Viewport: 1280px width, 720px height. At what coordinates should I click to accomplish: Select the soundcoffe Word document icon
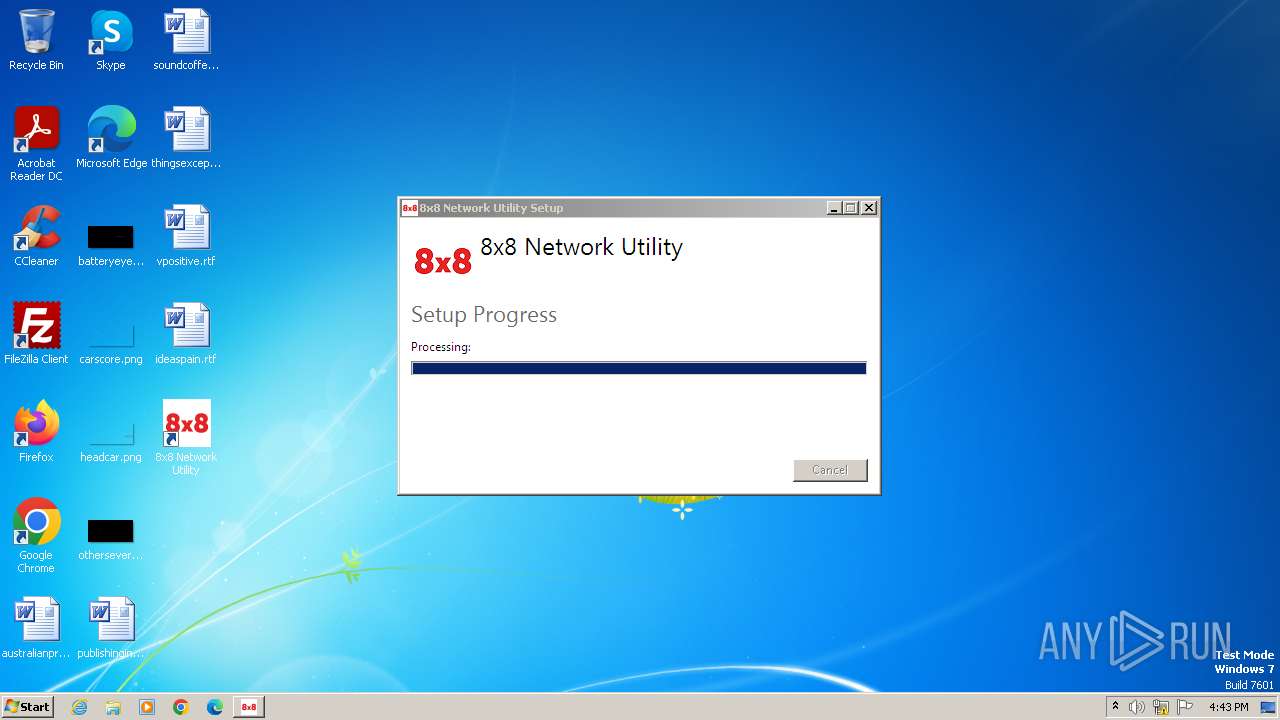point(186,40)
